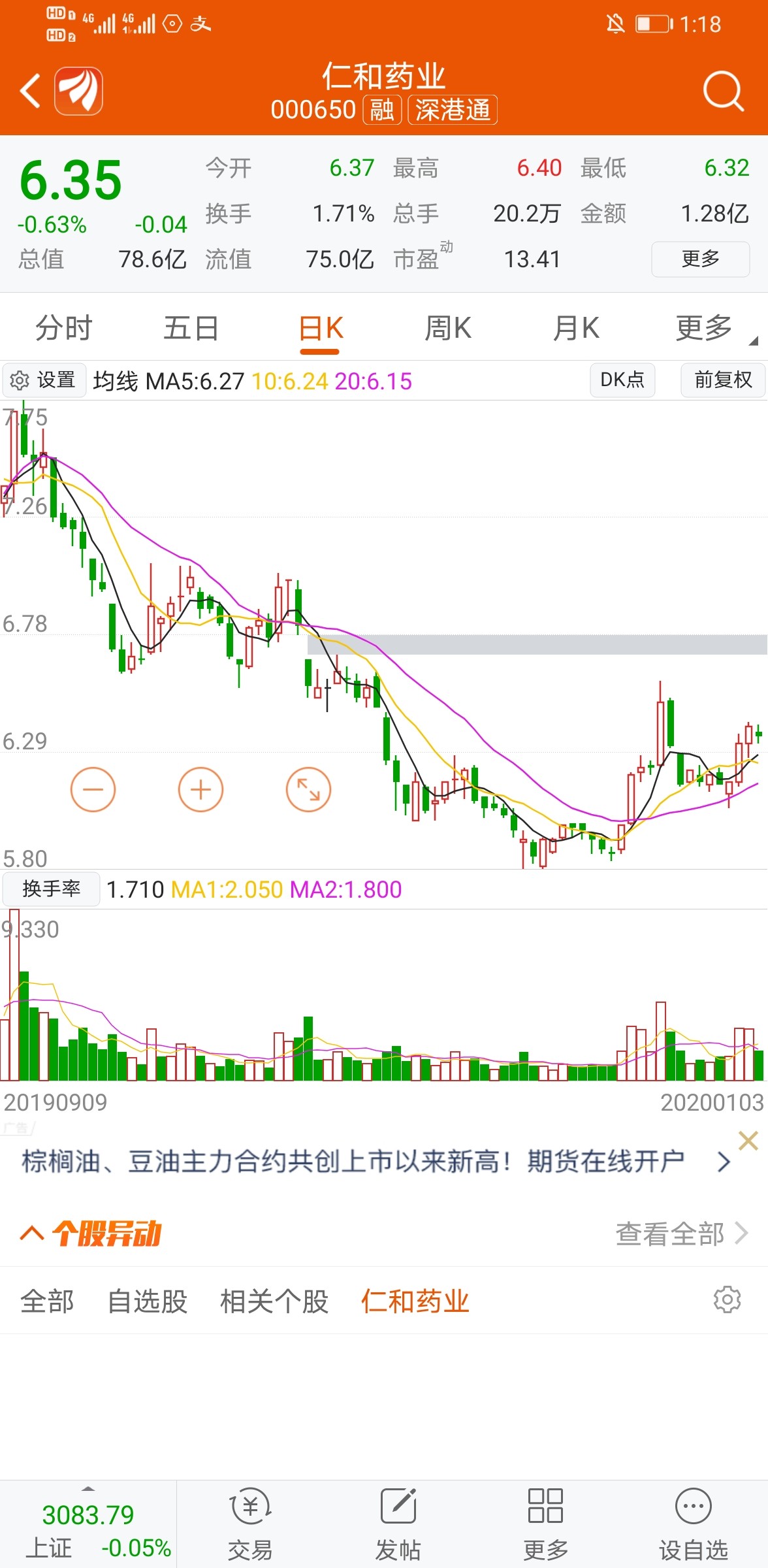Zoom out chart with minus icon
This screenshot has width=768, height=1568.
tap(93, 789)
